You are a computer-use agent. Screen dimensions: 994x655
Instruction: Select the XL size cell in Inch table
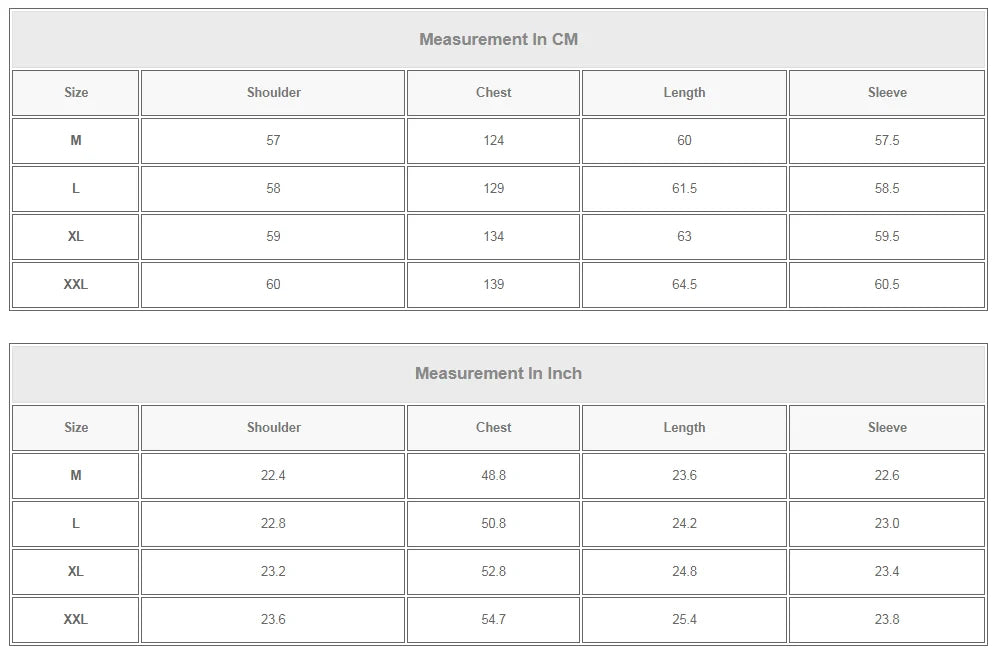pos(75,572)
